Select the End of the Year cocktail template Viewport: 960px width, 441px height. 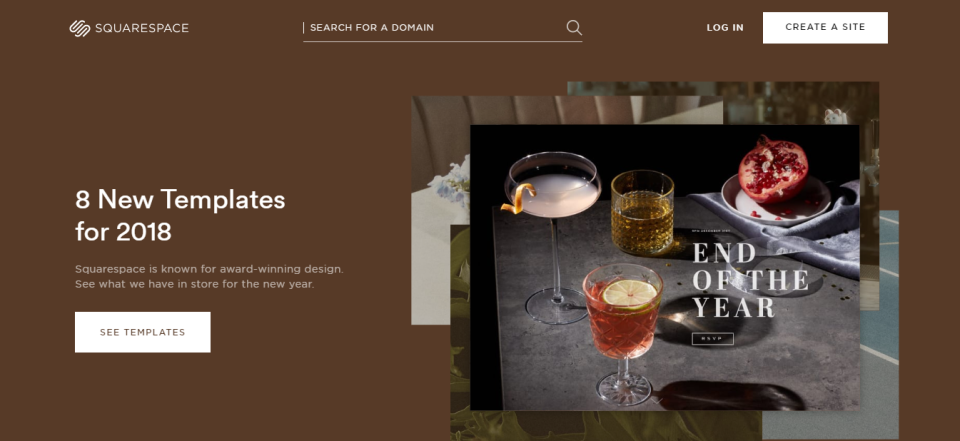664,268
